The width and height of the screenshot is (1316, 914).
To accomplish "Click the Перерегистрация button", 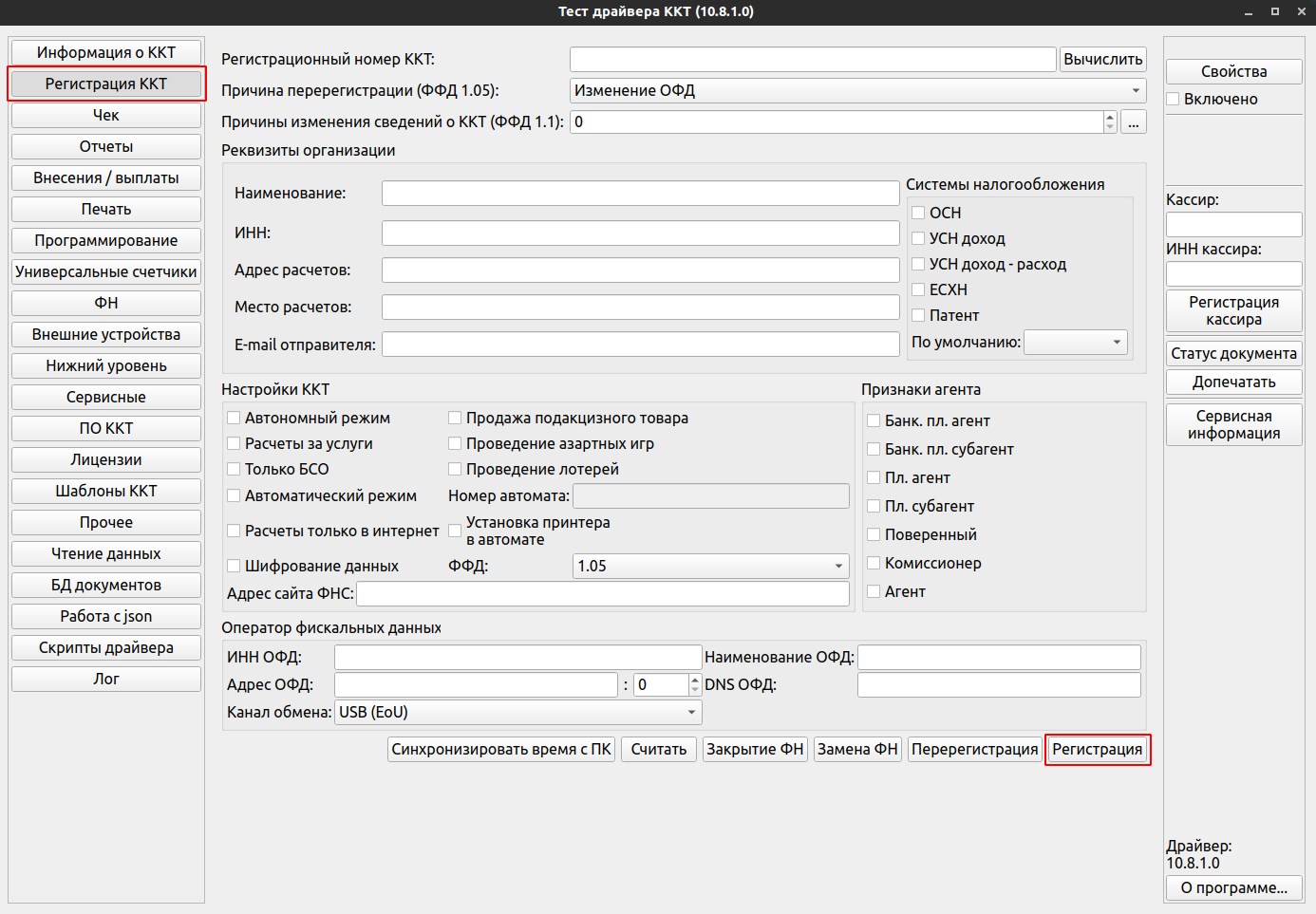I will [974, 749].
